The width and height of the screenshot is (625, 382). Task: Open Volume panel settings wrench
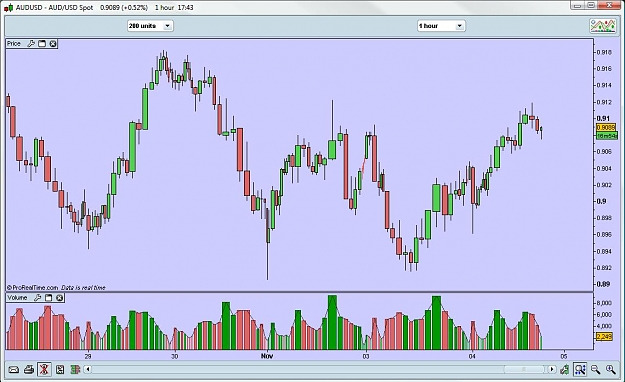(x=38, y=297)
